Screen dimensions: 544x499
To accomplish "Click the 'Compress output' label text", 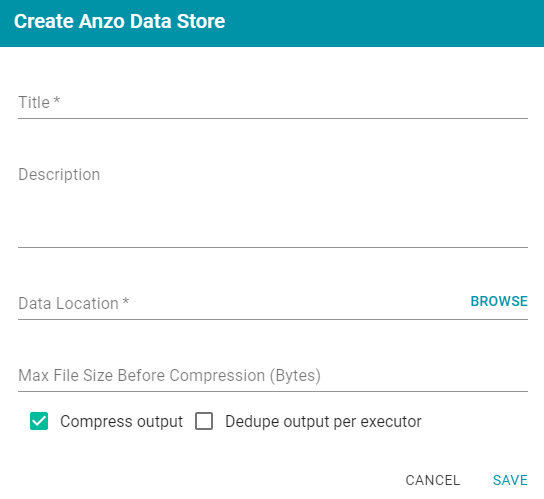I will pyautogui.click(x=121, y=422).
